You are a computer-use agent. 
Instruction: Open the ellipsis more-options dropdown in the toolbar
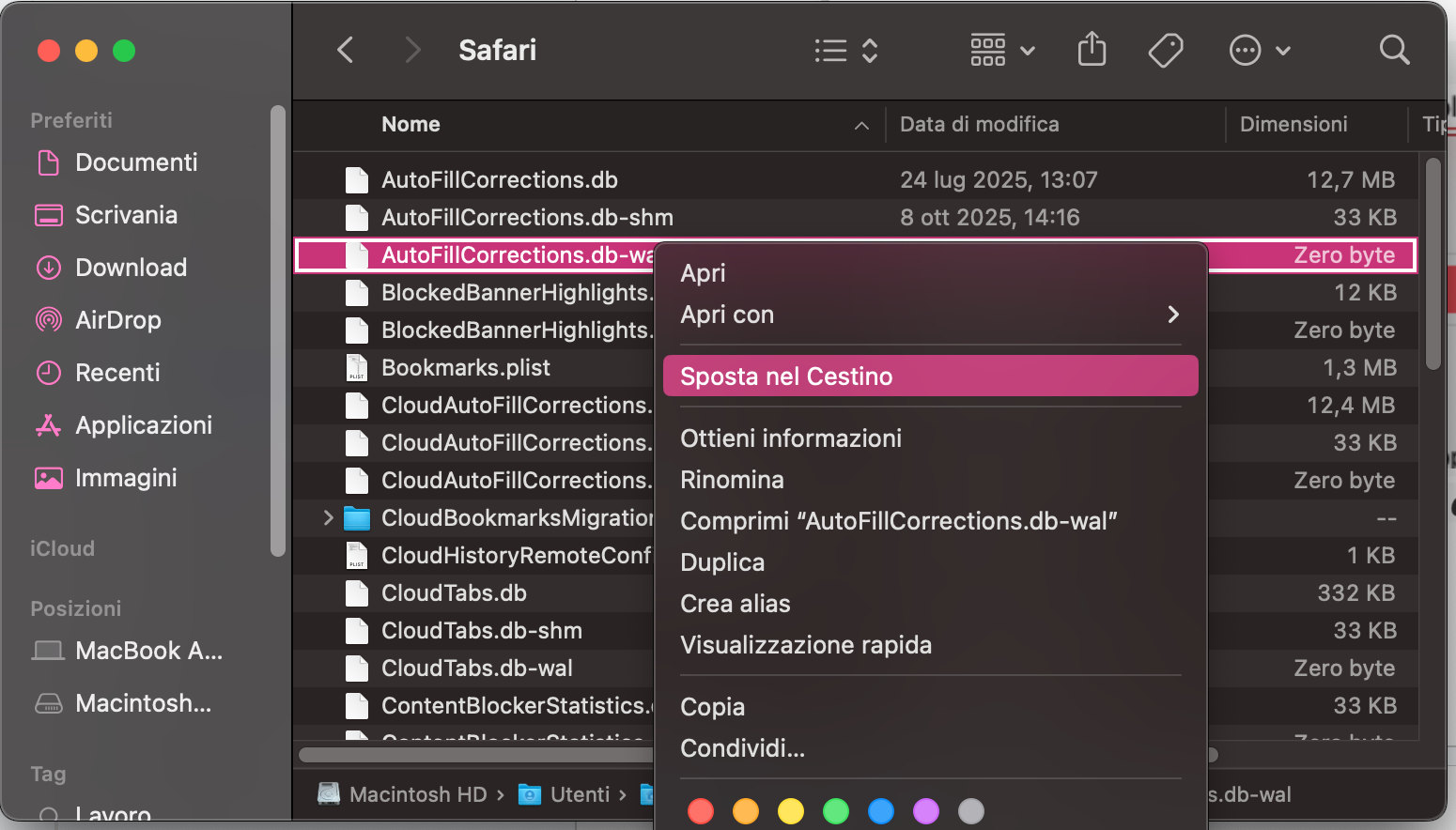click(1246, 50)
